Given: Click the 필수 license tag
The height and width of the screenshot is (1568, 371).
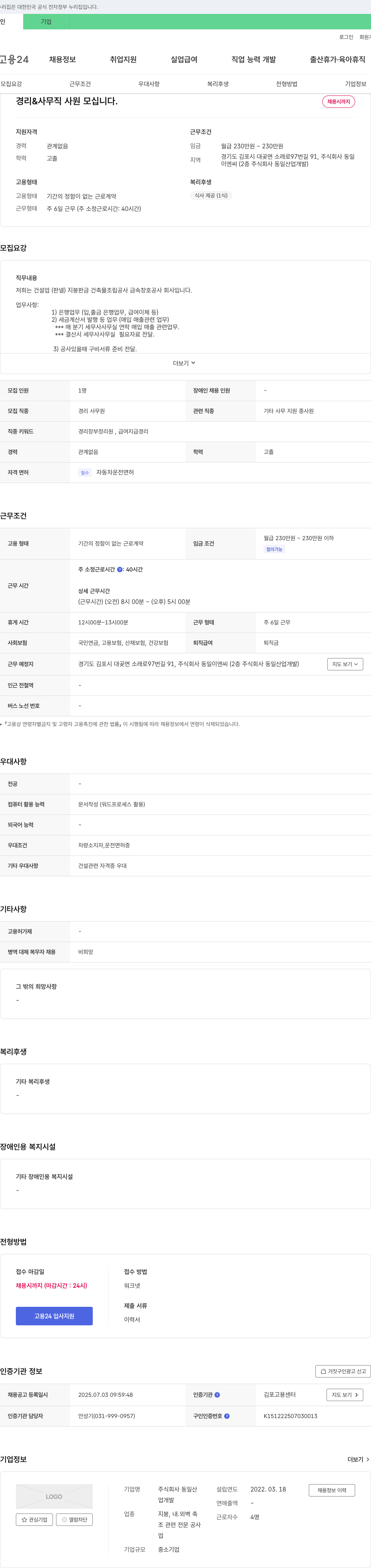Looking at the screenshot, I should (x=85, y=472).
